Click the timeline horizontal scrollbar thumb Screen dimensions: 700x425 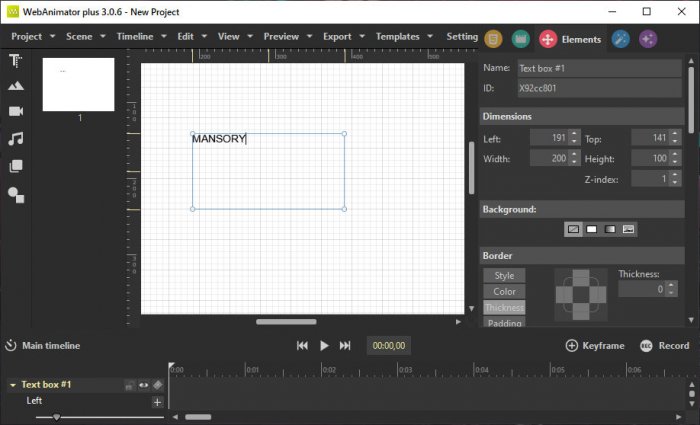pyautogui.click(x=198, y=417)
